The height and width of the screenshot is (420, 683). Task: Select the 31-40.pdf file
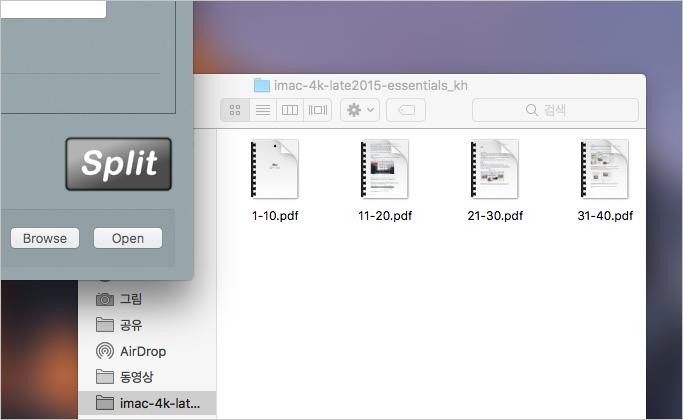(605, 180)
